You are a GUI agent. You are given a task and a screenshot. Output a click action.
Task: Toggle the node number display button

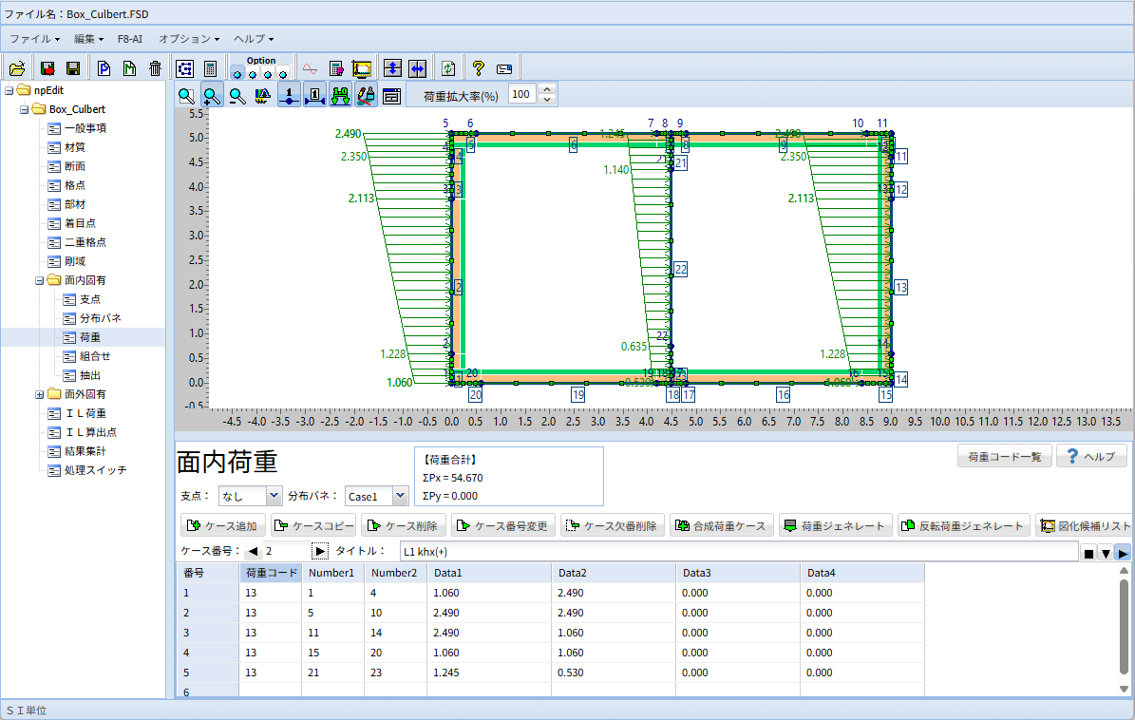288,96
